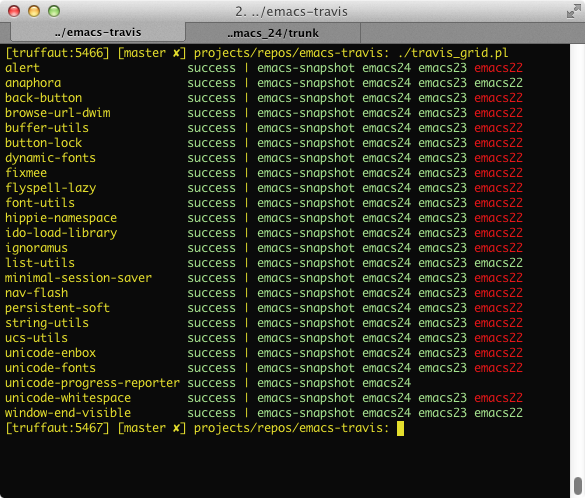Click the [truffaut:5467] prompt text
585x498 pixels.
pyautogui.click(x=57, y=428)
